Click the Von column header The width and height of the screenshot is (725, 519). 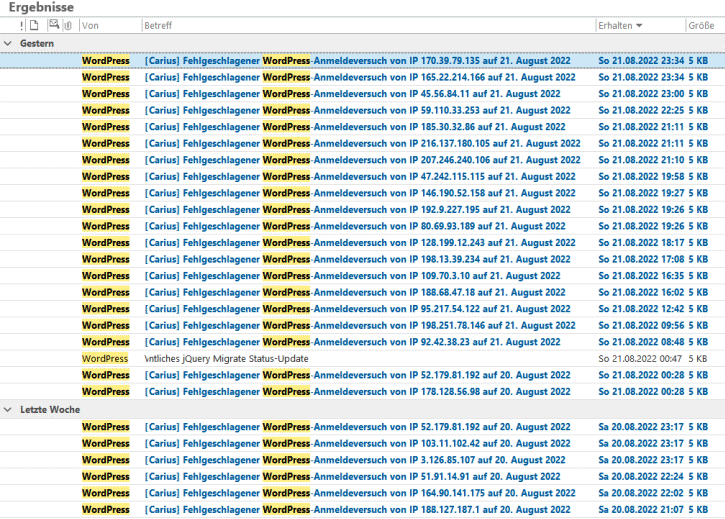click(90, 25)
